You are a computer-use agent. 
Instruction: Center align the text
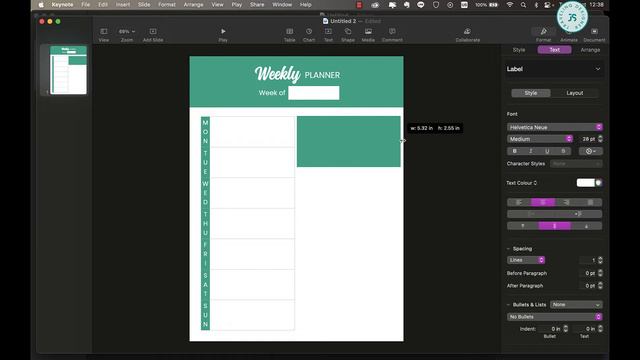[542, 202]
